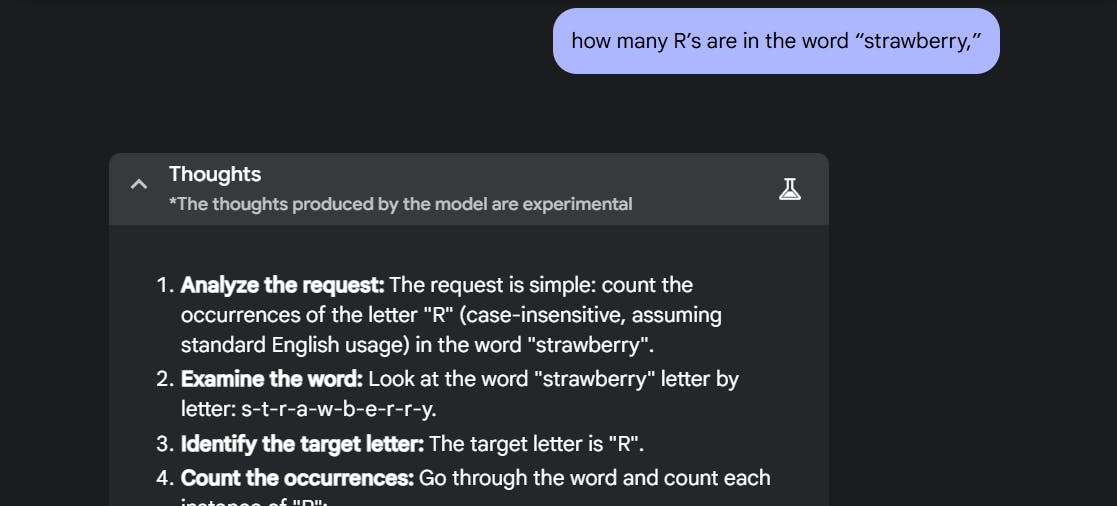Image resolution: width=1117 pixels, height=506 pixels.
Task: Click list number 4 in Thoughts
Action: (165, 478)
